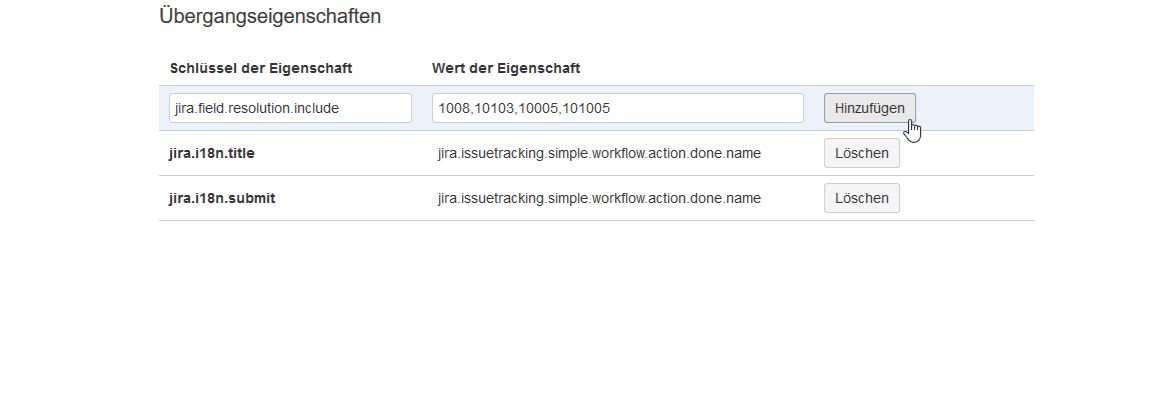Click the value text of jira.i18n.submit
Screen dimensions: 1170x400
598,198
